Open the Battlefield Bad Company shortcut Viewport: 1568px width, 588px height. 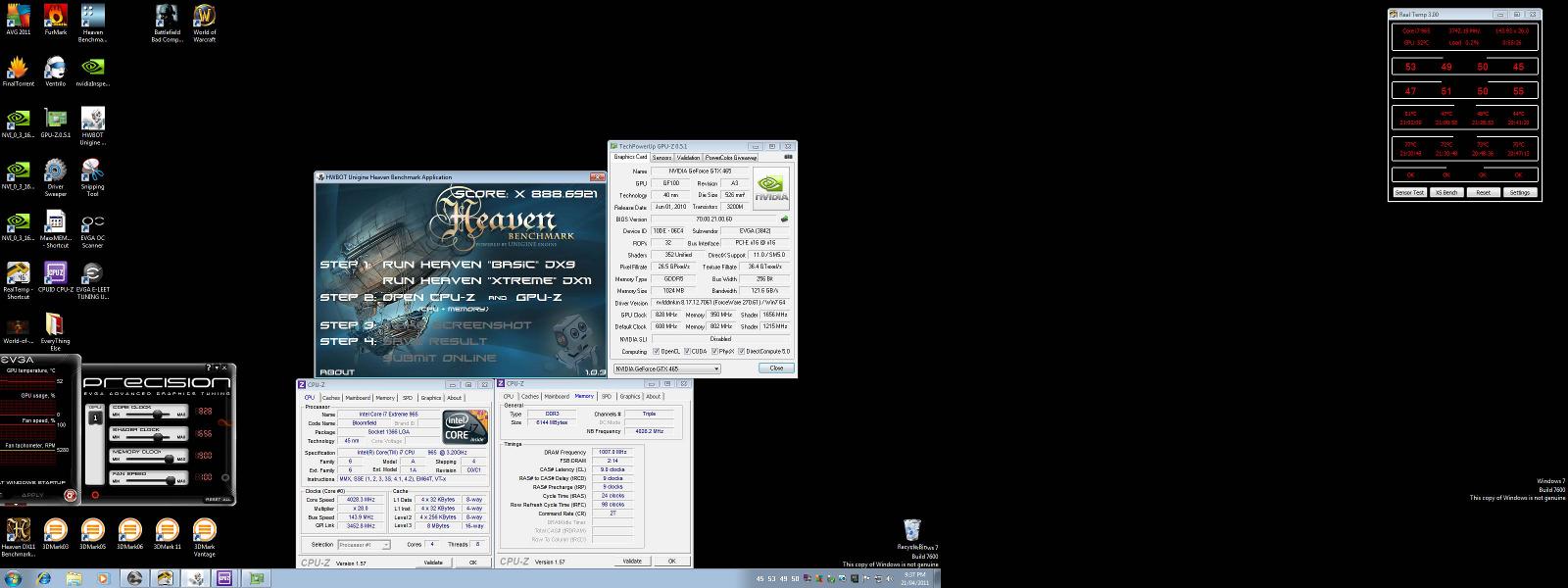(167, 23)
